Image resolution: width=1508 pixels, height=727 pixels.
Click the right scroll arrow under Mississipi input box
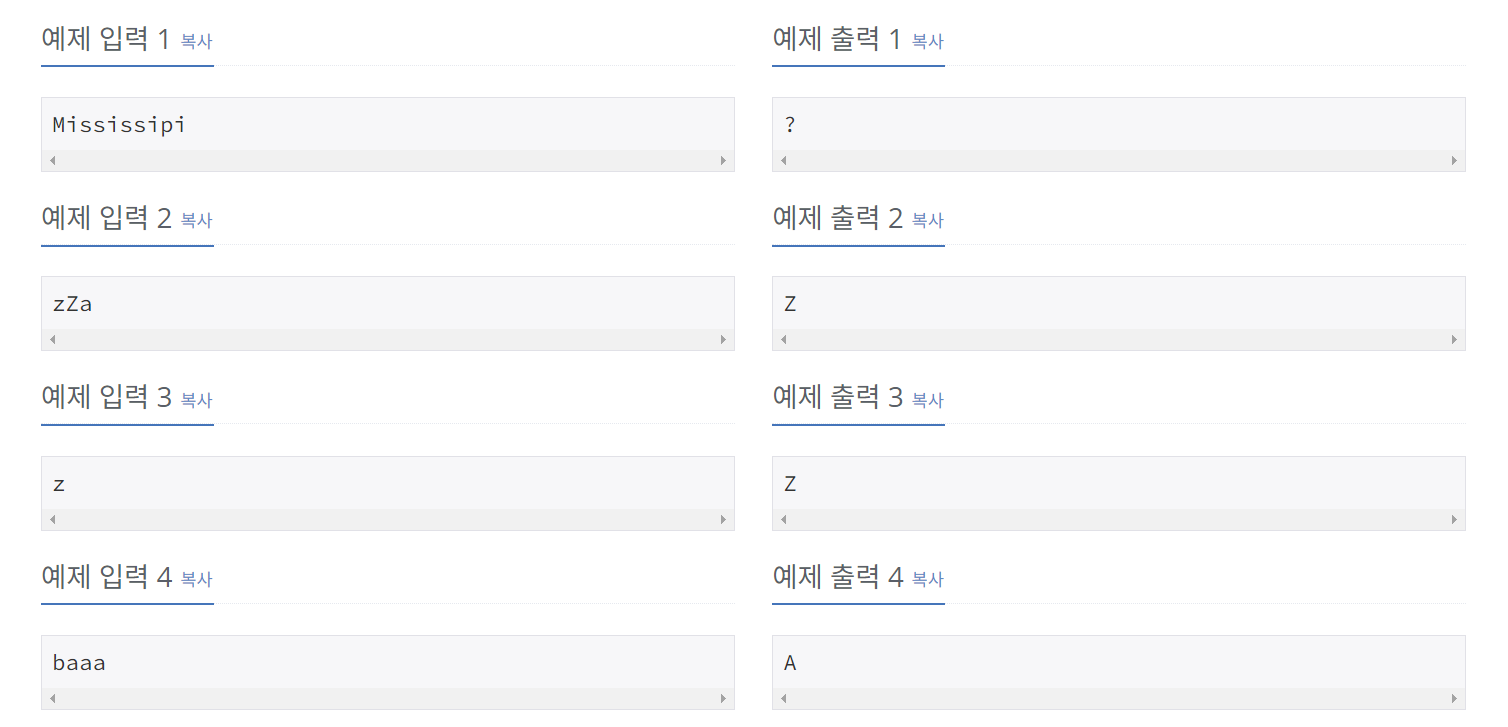pos(724,160)
